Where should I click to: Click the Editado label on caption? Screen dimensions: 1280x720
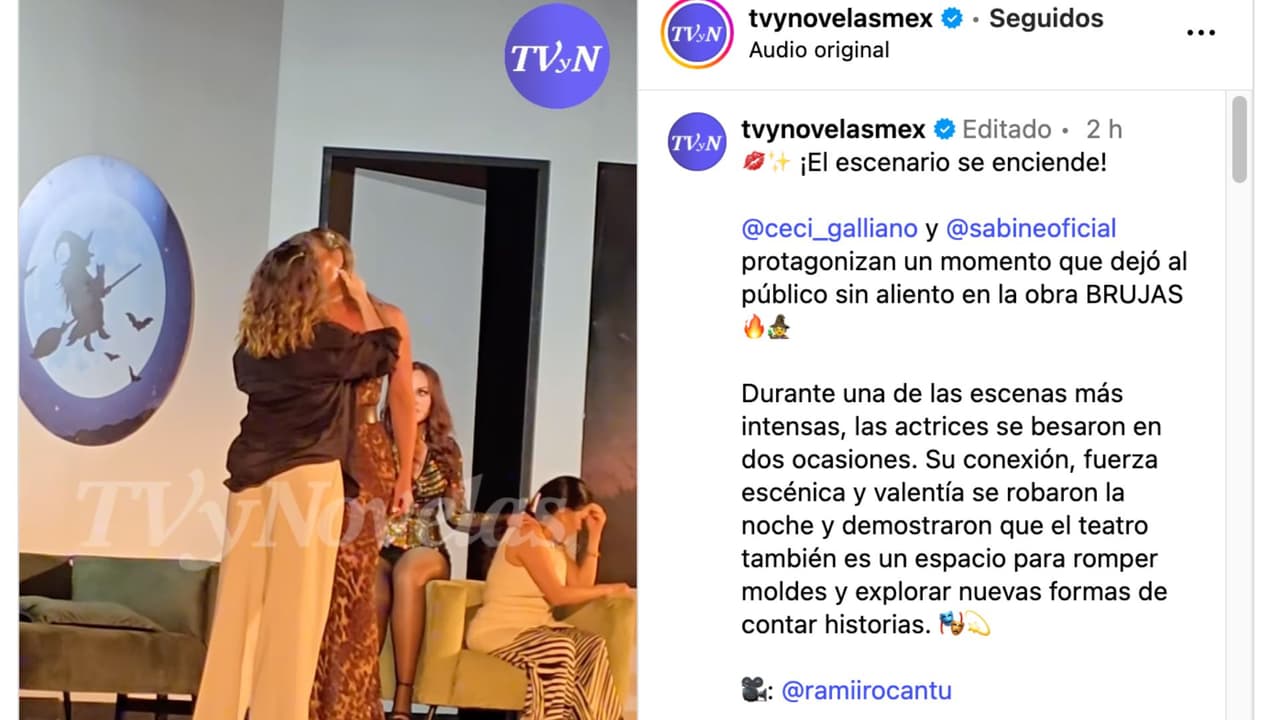point(1007,129)
